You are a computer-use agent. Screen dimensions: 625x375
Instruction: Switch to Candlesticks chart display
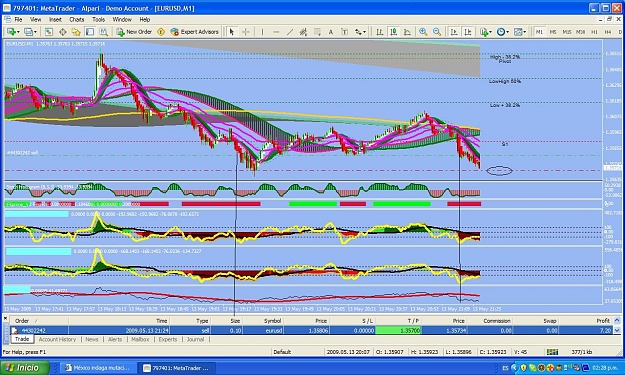coord(393,32)
